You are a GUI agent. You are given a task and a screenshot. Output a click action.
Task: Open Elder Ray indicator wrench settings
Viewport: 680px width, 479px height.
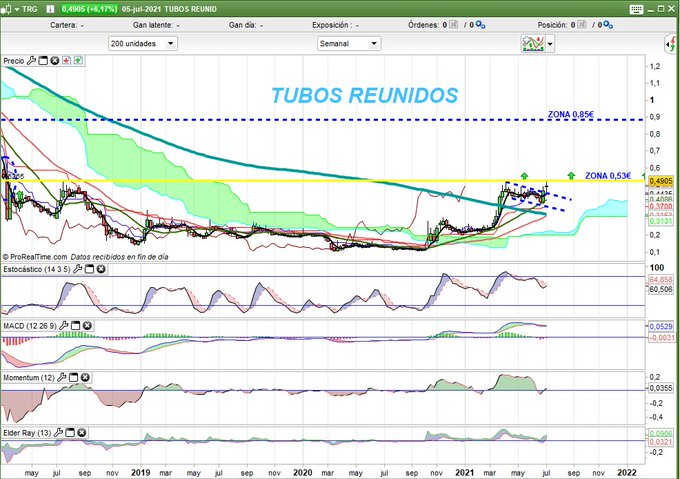coord(58,433)
